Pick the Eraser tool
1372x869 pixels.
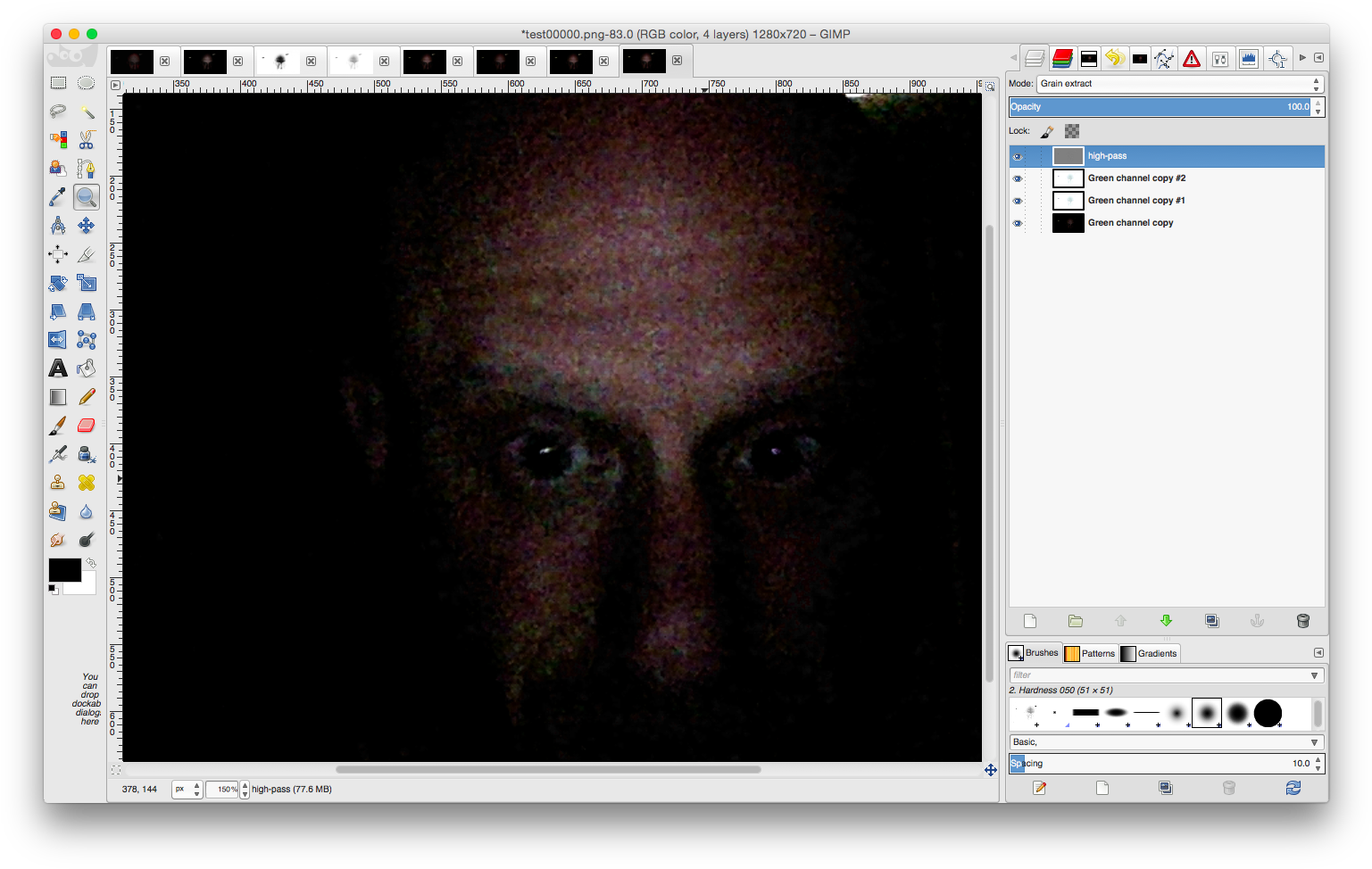tap(87, 426)
